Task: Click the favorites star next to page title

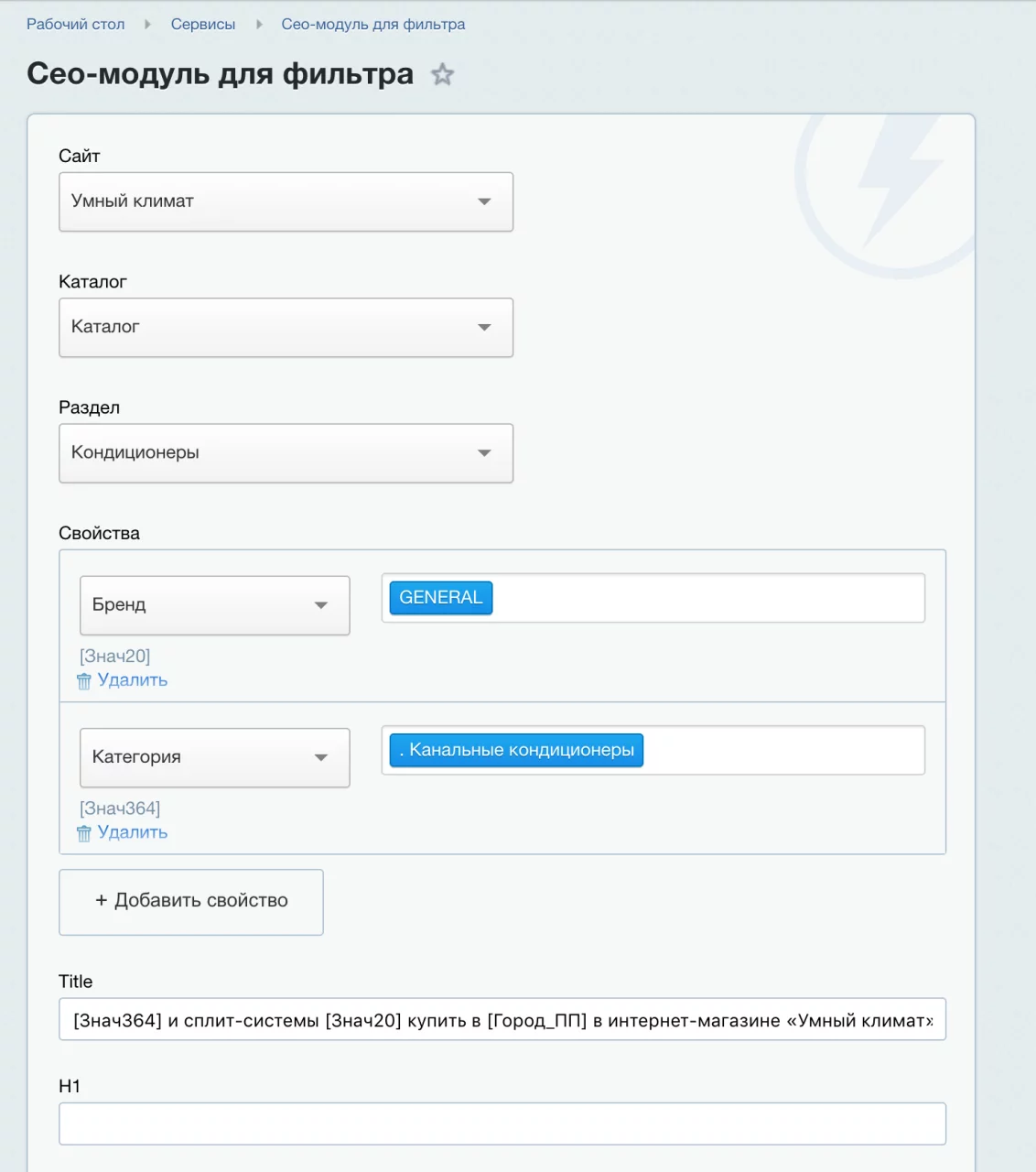Action: (442, 75)
